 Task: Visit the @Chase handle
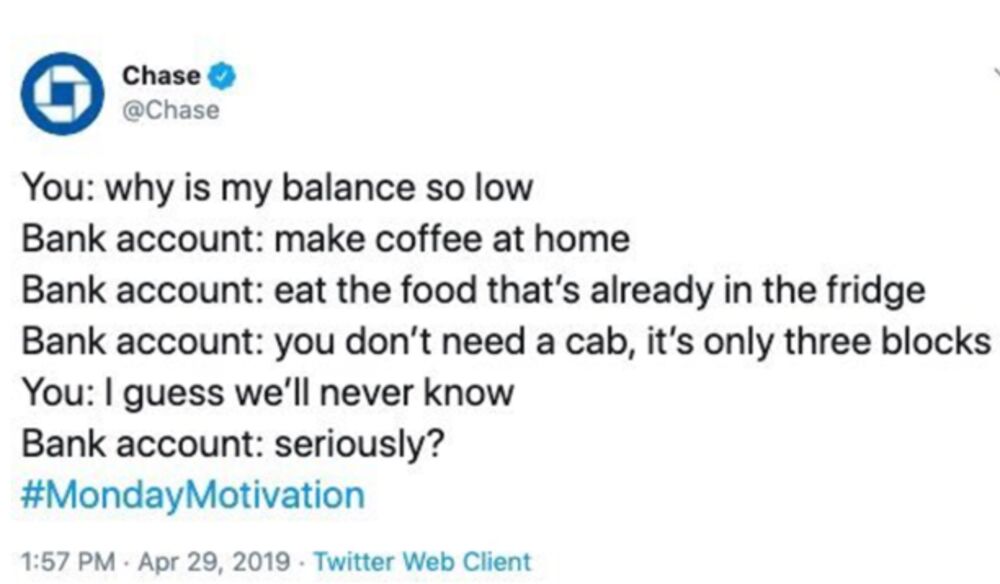(171, 110)
